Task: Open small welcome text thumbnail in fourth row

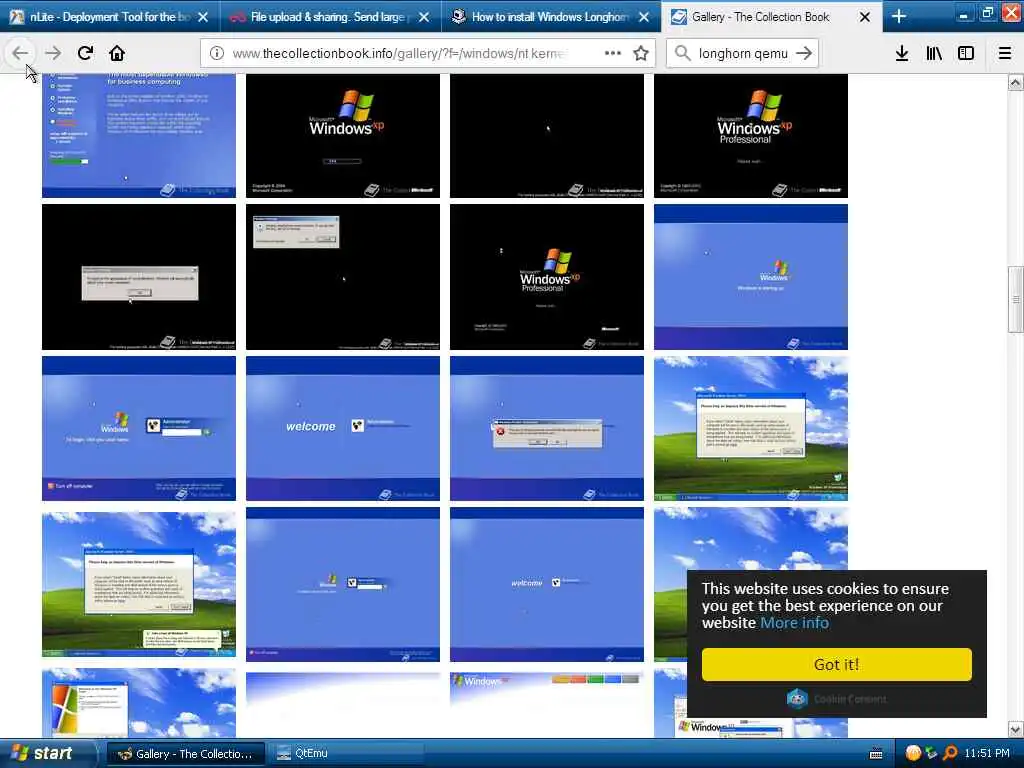Action: (547, 584)
